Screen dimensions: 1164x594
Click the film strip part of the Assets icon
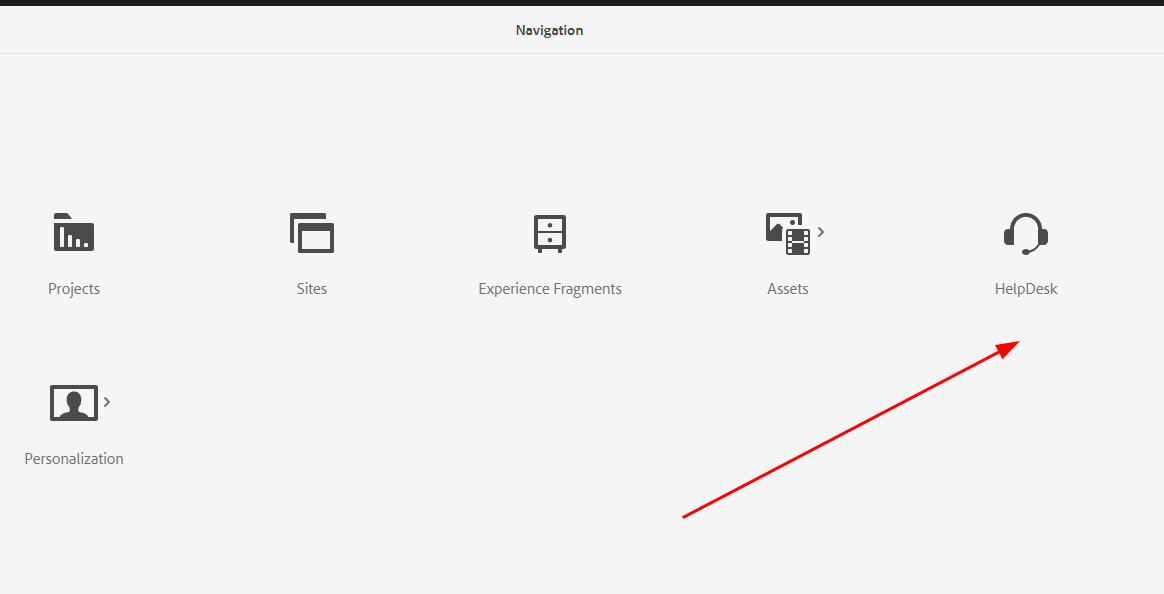coord(797,241)
